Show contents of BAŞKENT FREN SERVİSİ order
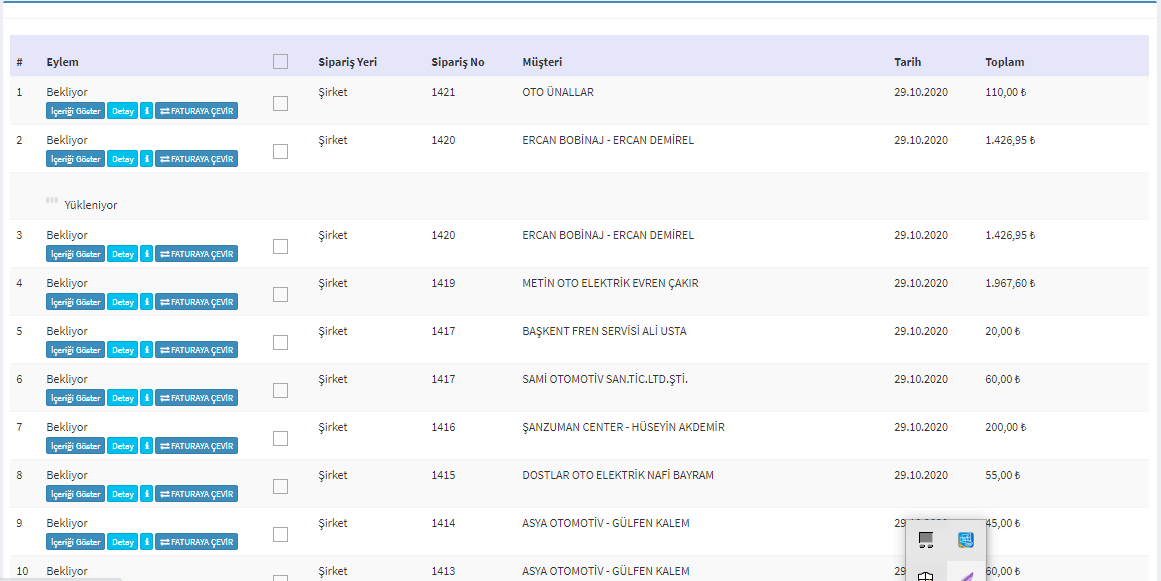 (x=76, y=350)
